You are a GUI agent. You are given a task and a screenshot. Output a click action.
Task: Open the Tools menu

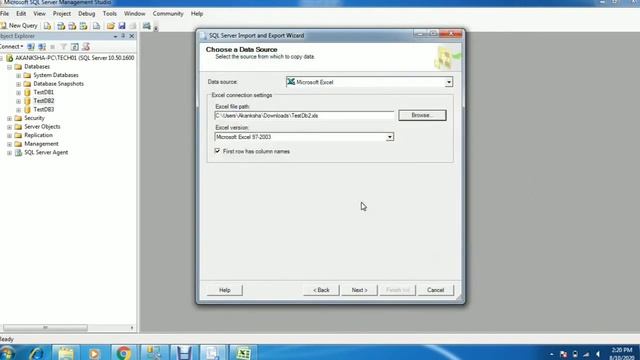pyautogui.click(x=109, y=13)
